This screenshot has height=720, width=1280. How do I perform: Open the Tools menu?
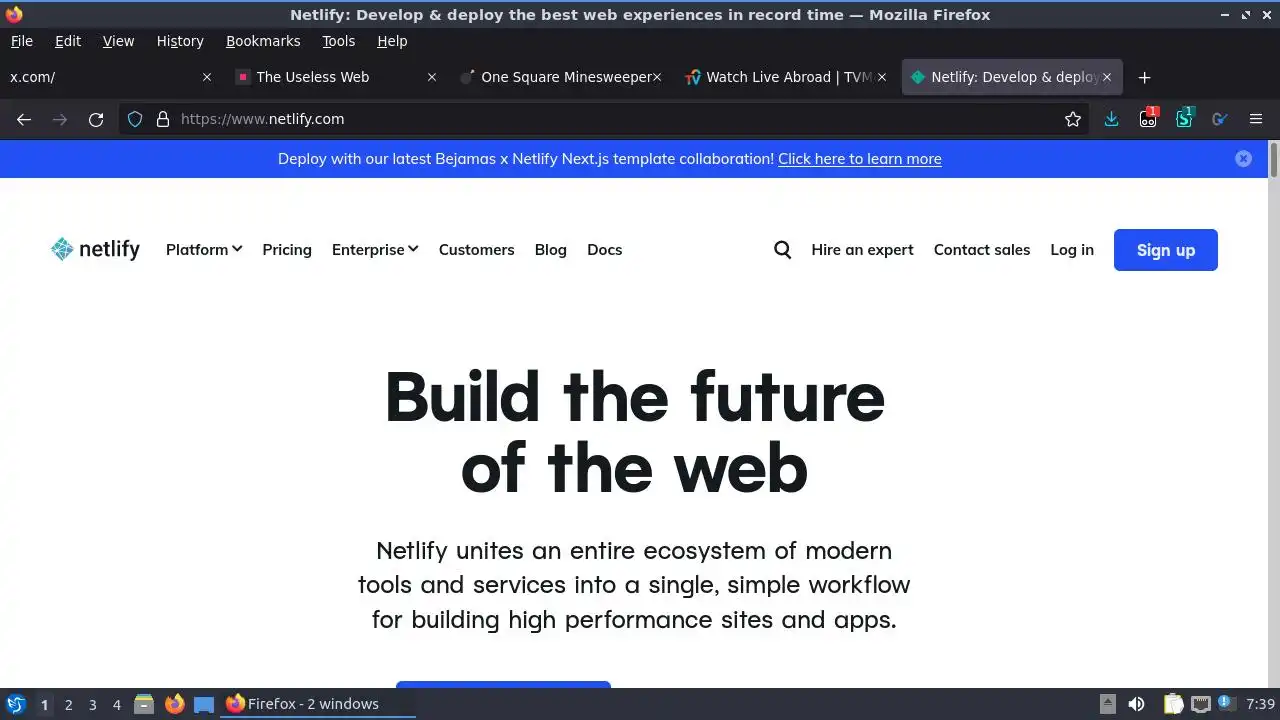coord(338,41)
